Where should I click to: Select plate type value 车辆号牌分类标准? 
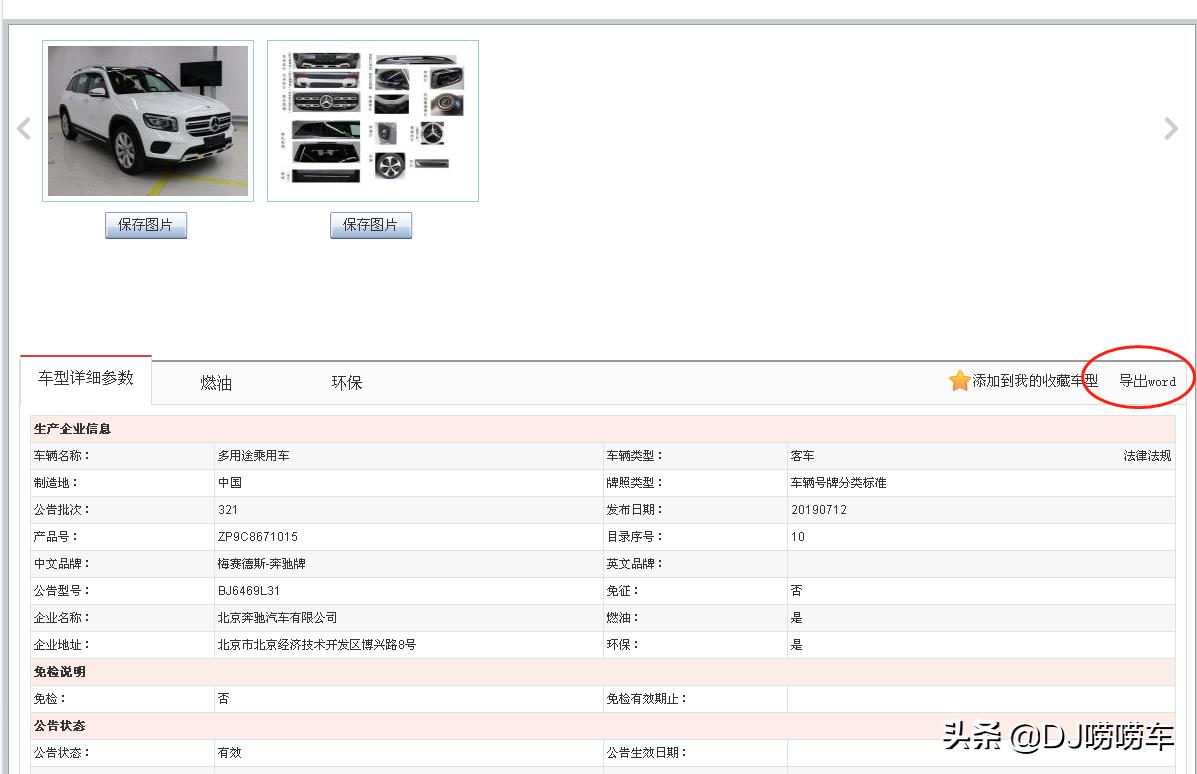pos(838,482)
